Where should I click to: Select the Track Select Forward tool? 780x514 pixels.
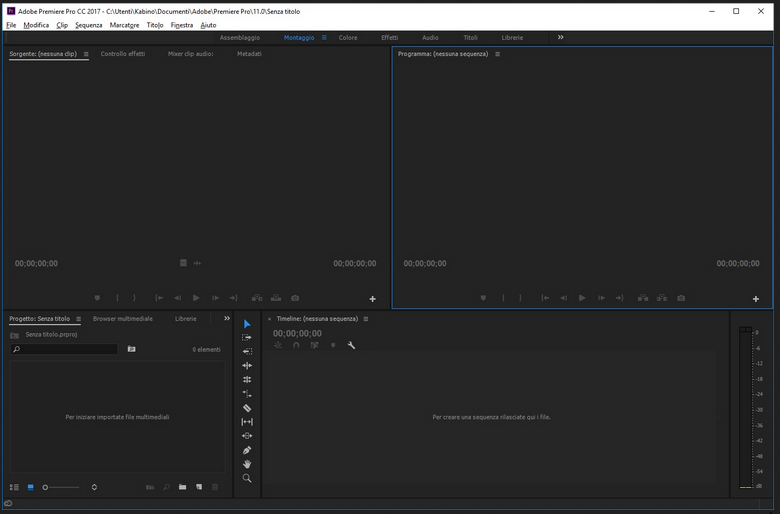tap(247, 337)
